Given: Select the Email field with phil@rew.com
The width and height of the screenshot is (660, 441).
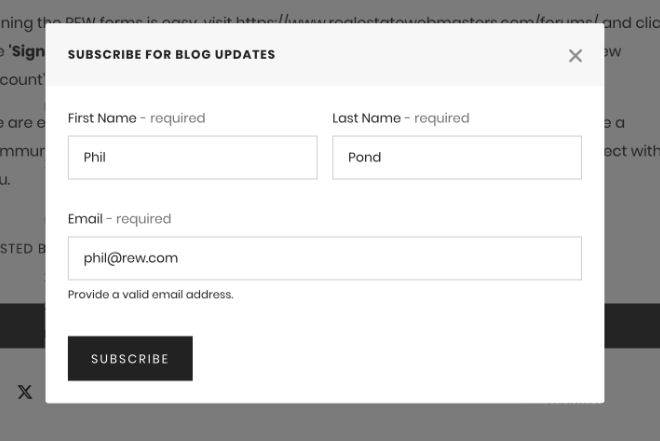Looking at the screenshot, I should (x=324, y=258).
